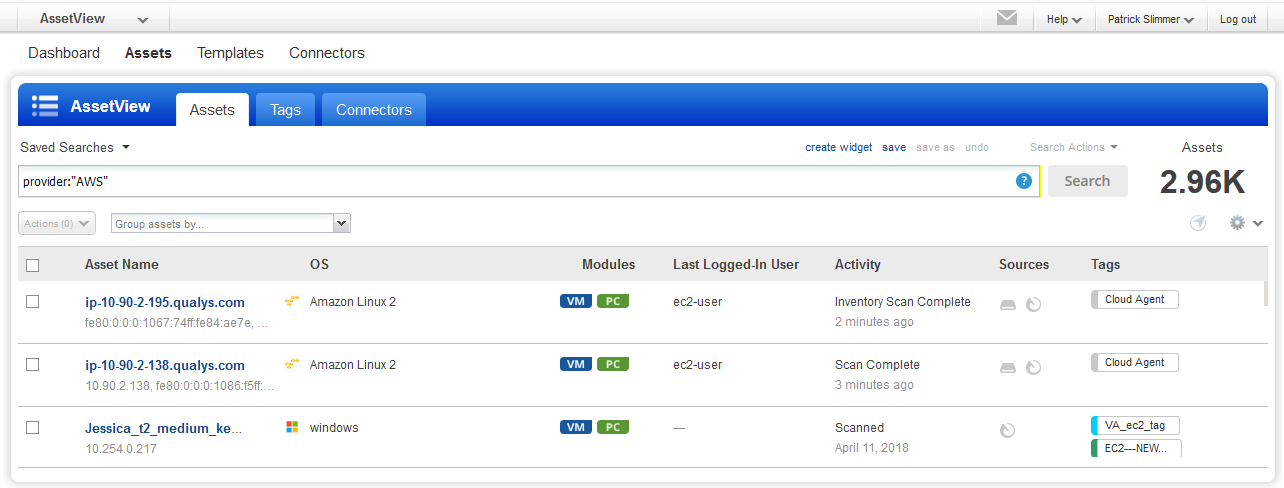The image size is (1284, 488).
Task: Click agent source icon for ip-10-90-2-195
Action: pos(1034,304)
